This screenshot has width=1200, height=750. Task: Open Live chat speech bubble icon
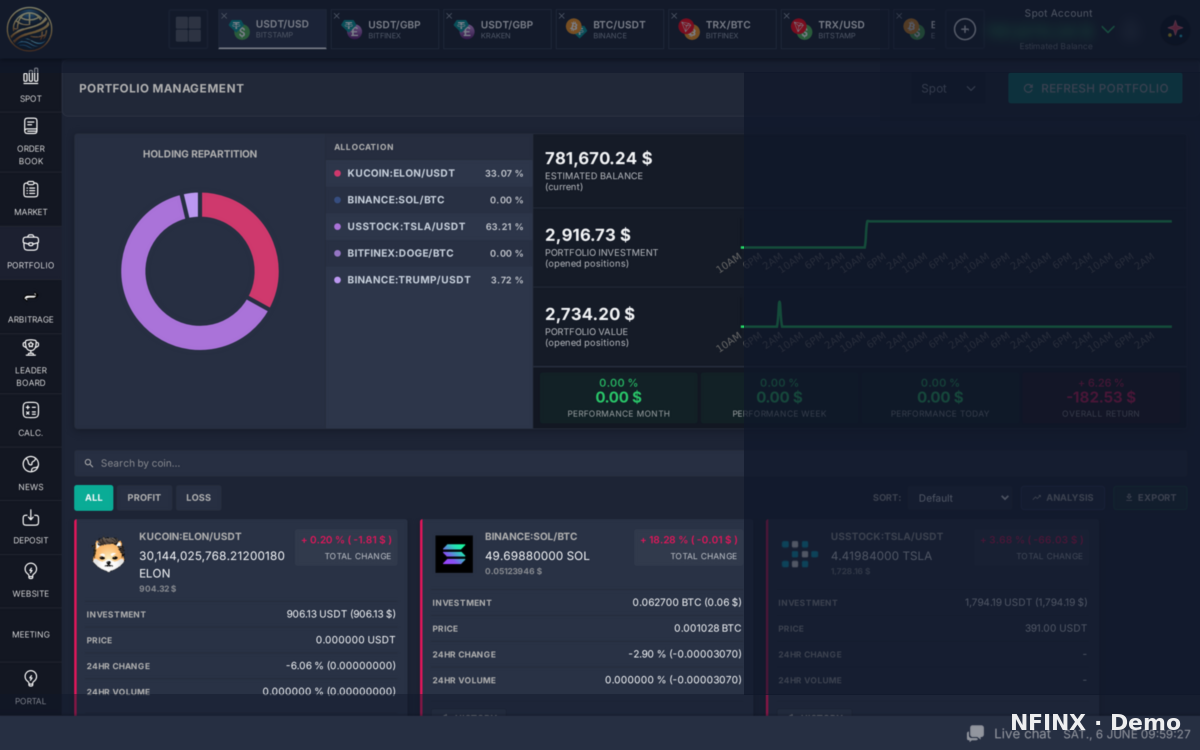975,733
